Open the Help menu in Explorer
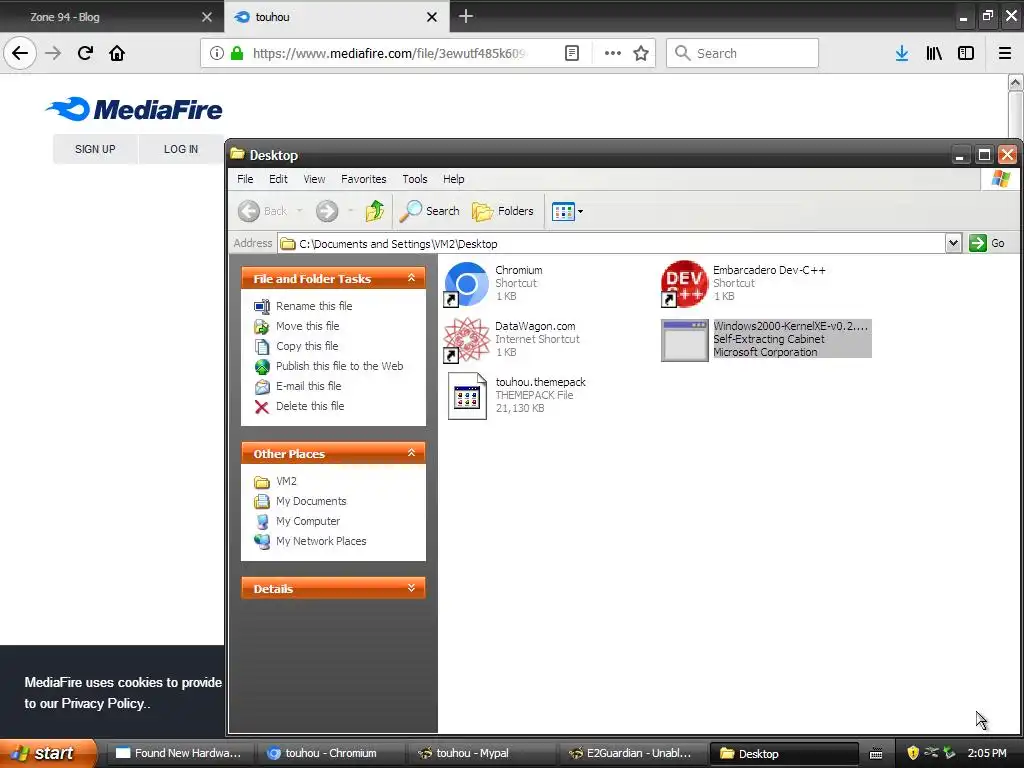This screenshot has width=1024, height=768. (x=454, y=179)
